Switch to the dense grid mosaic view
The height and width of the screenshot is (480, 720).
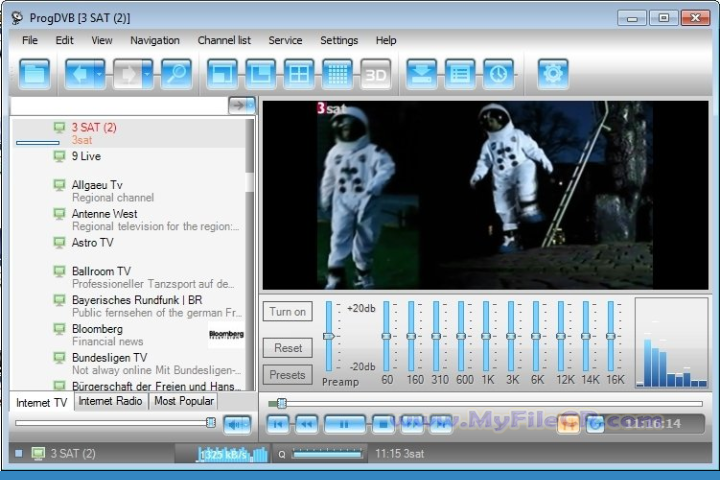pyautogui.click(x=338, y=73)
